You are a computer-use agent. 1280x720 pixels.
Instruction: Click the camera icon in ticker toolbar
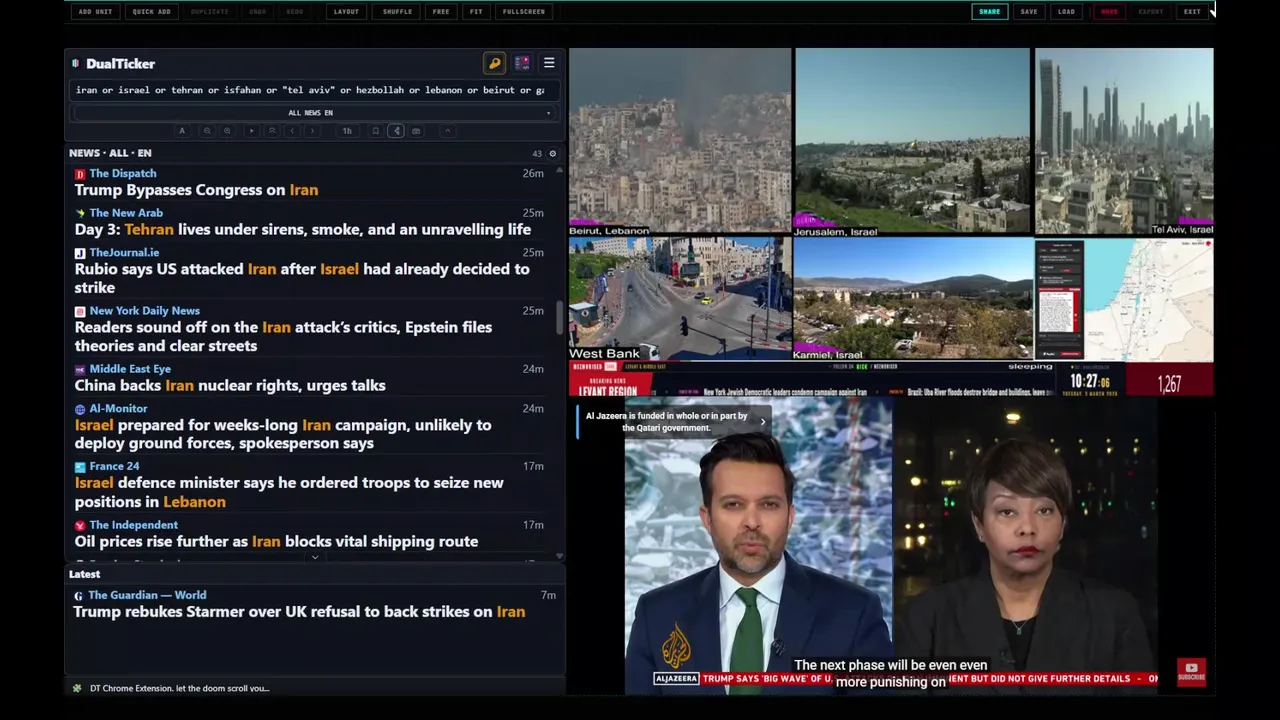pos(416,131)
